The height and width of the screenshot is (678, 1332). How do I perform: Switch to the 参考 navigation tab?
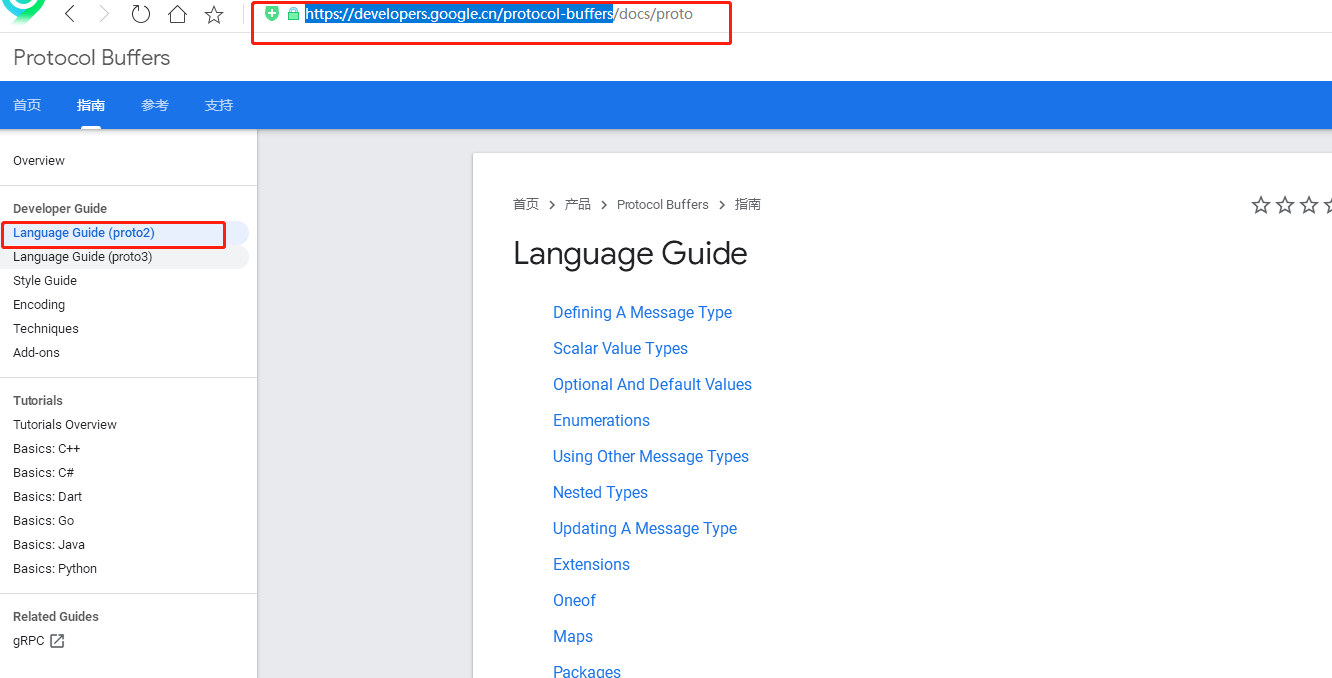pyautogui.click(x=155, y=105)
